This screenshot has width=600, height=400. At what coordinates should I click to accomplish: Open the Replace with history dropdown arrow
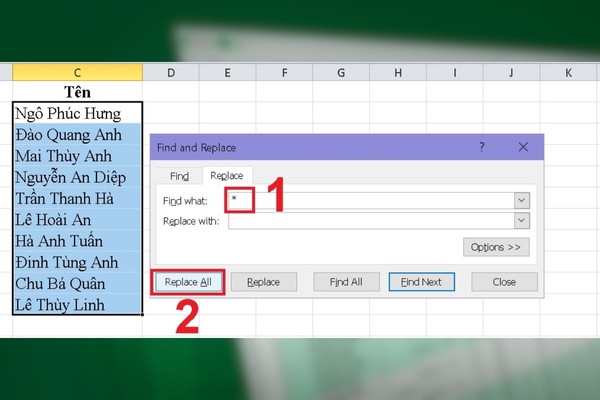tap(522, 221)
